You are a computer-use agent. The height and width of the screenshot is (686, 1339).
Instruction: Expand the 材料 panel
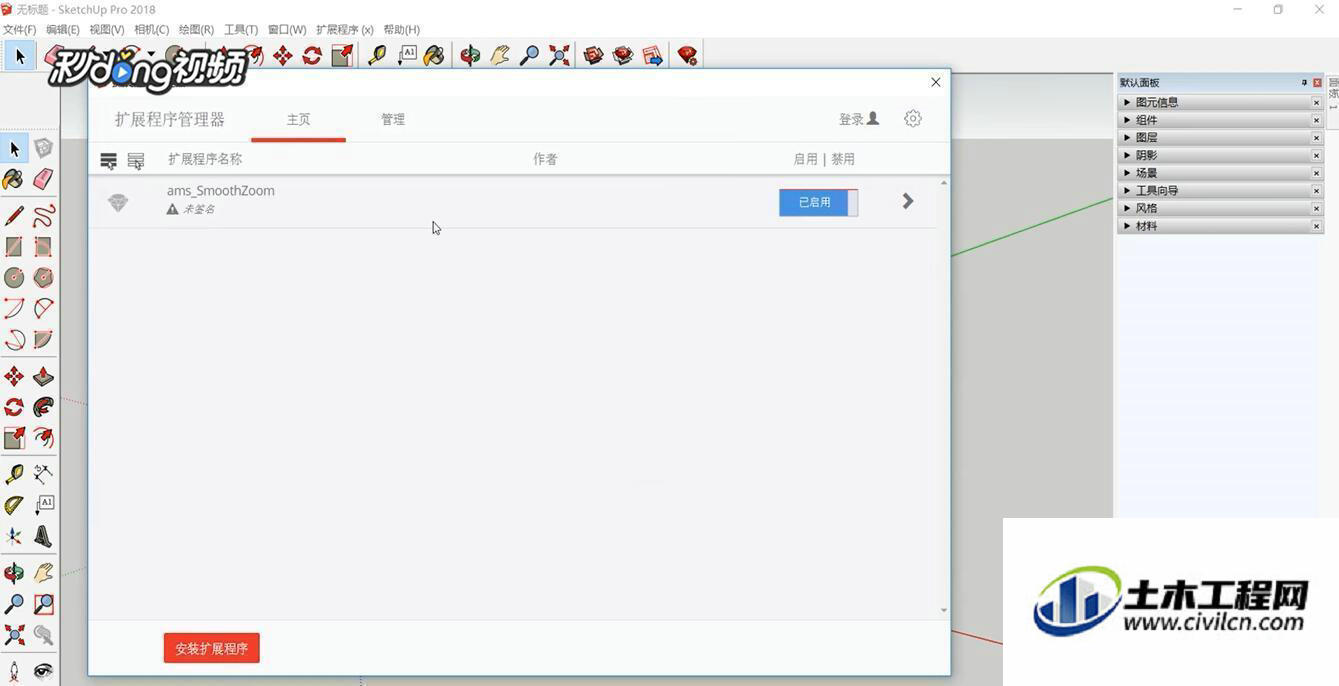[x=1219, y=226]
